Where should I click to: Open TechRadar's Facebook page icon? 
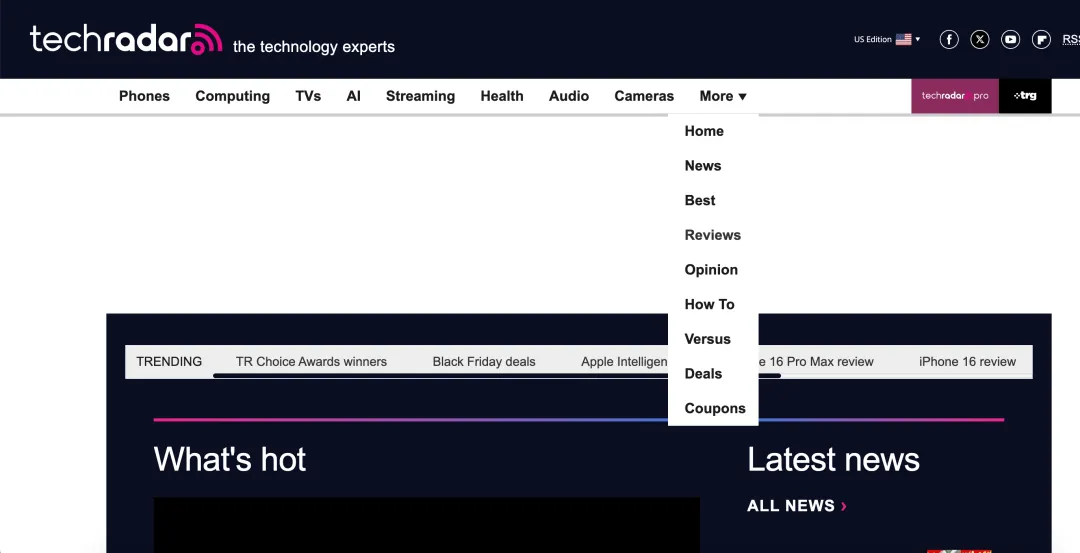click(949, 40)
